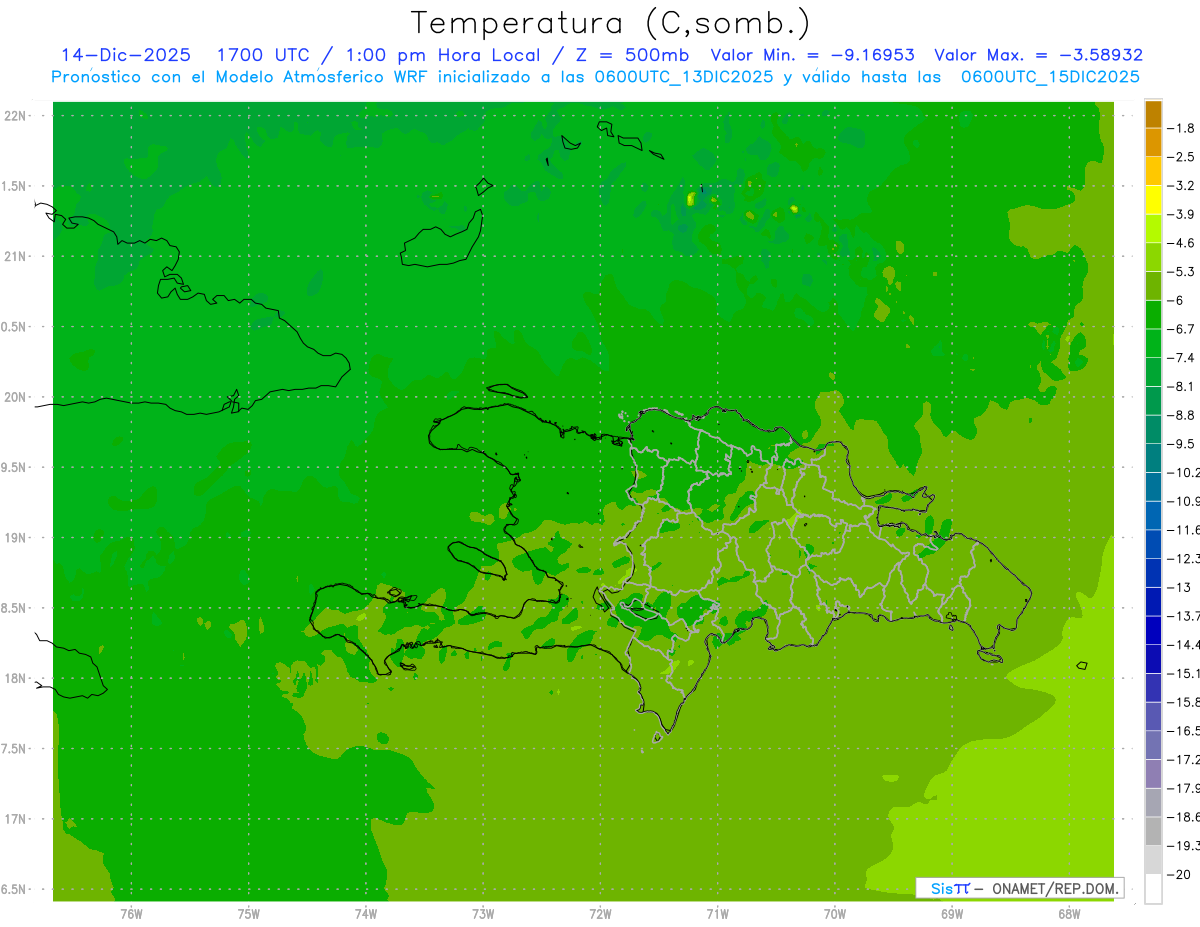This screenshot has width=1200, height=927.
Task: Click the '72W' longitude label
Action: click(600, 914)
